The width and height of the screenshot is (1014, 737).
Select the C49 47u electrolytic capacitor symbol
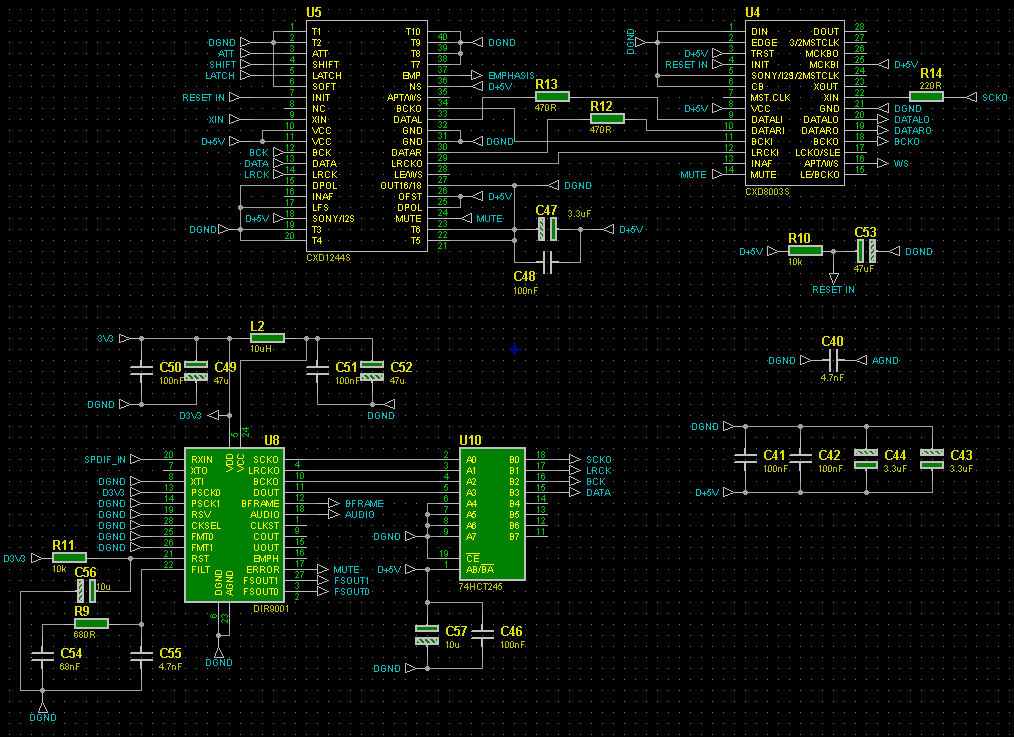196,371
